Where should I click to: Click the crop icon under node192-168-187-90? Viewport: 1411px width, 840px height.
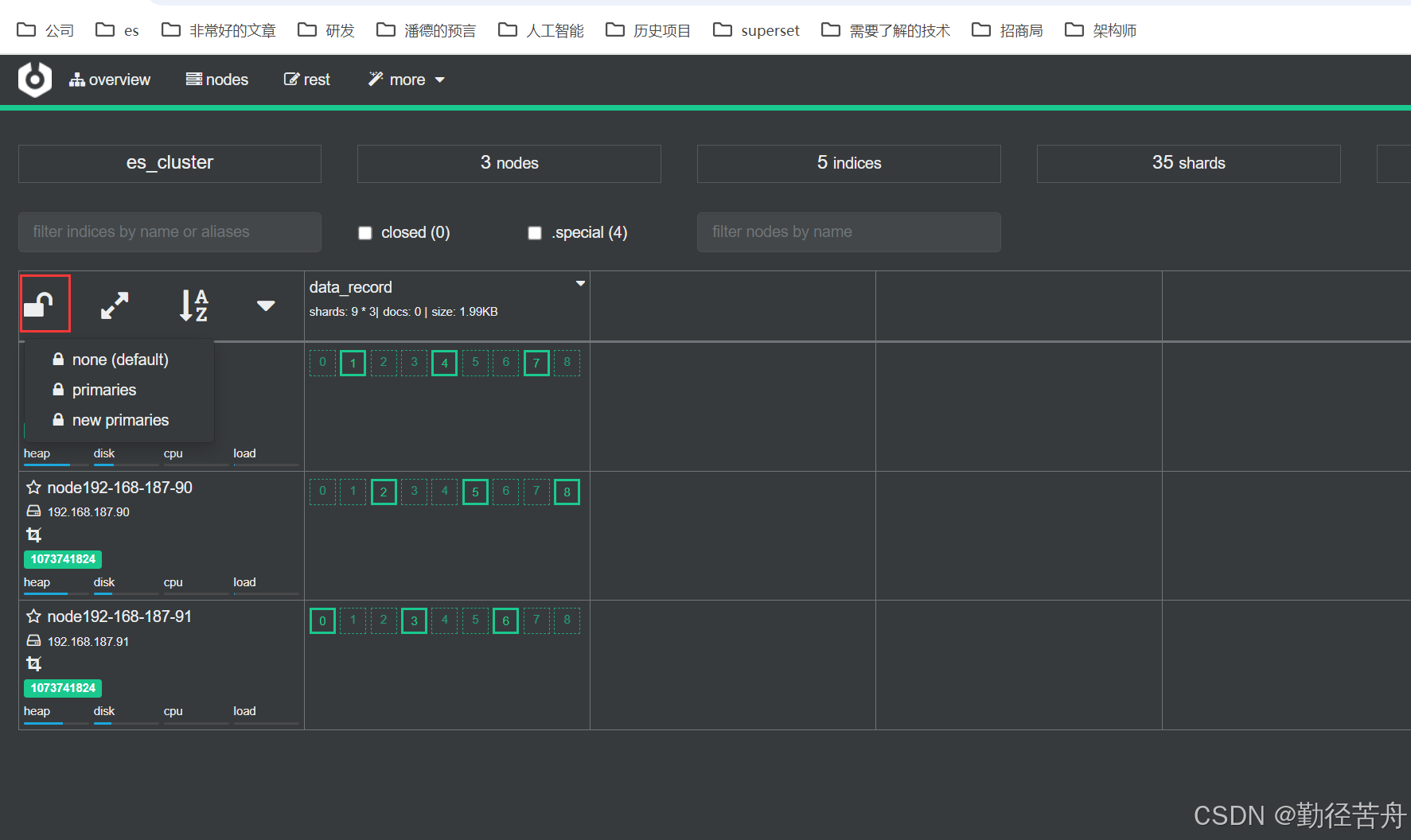click(33, 535)
